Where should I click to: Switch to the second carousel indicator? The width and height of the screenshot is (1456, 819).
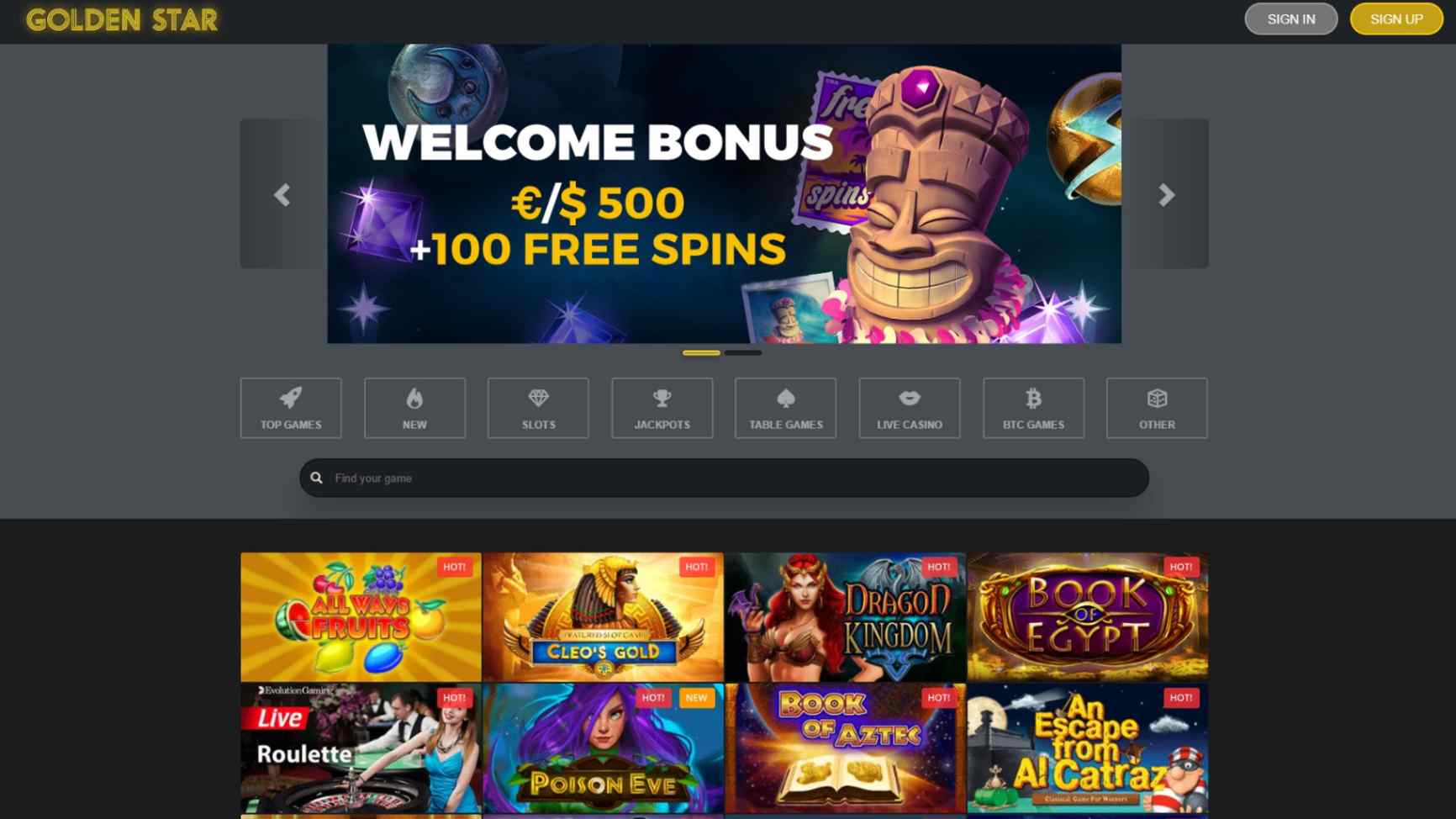pos(743,352)
